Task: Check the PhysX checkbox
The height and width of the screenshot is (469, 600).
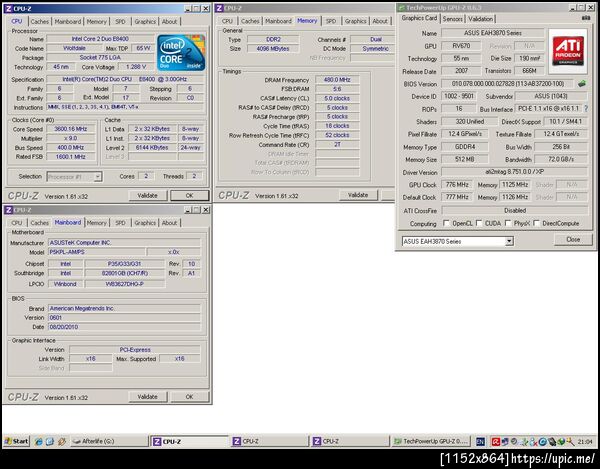Action: click(509, 223)
